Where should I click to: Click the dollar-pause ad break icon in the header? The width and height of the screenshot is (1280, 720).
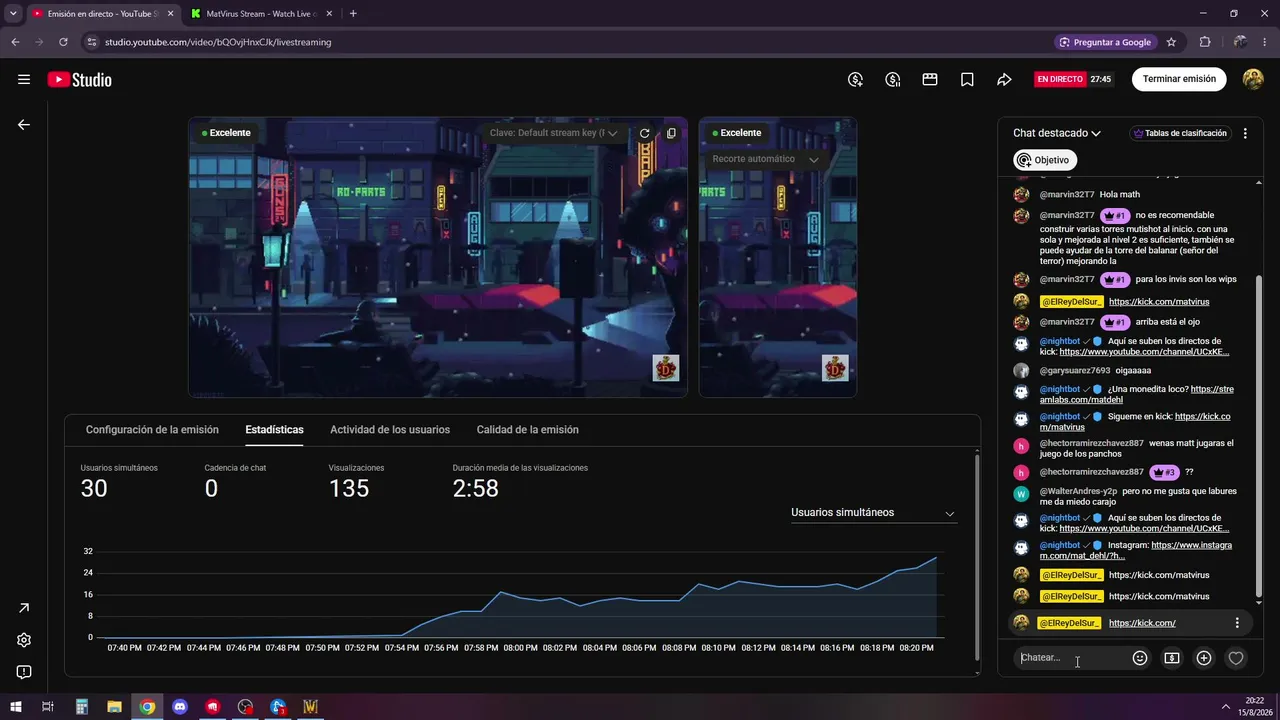point(893,79)
